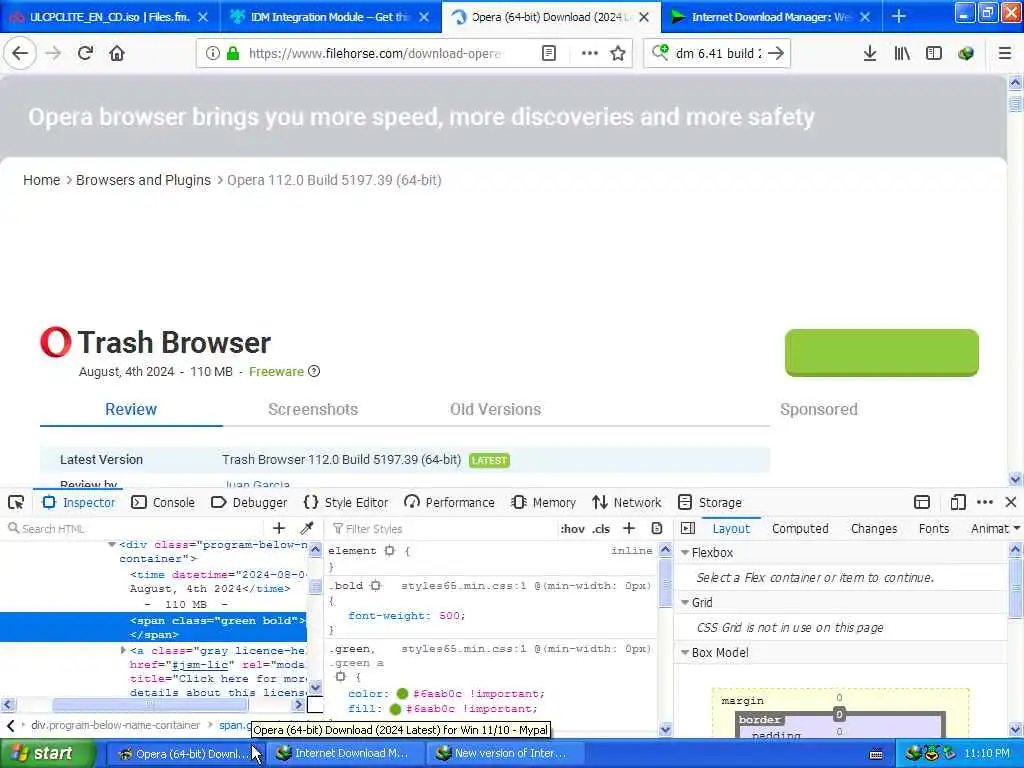Open the Memory tab
The height and width of the screenshot is (768, 1024).
tap(544, 502)
